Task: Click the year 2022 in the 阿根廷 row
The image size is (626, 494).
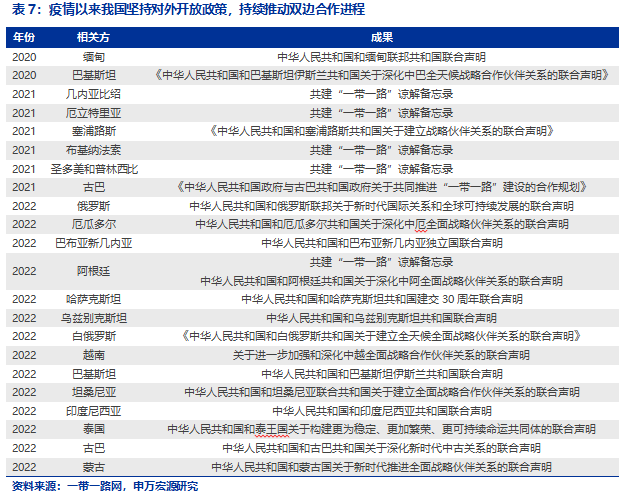Action: point(24,272)
